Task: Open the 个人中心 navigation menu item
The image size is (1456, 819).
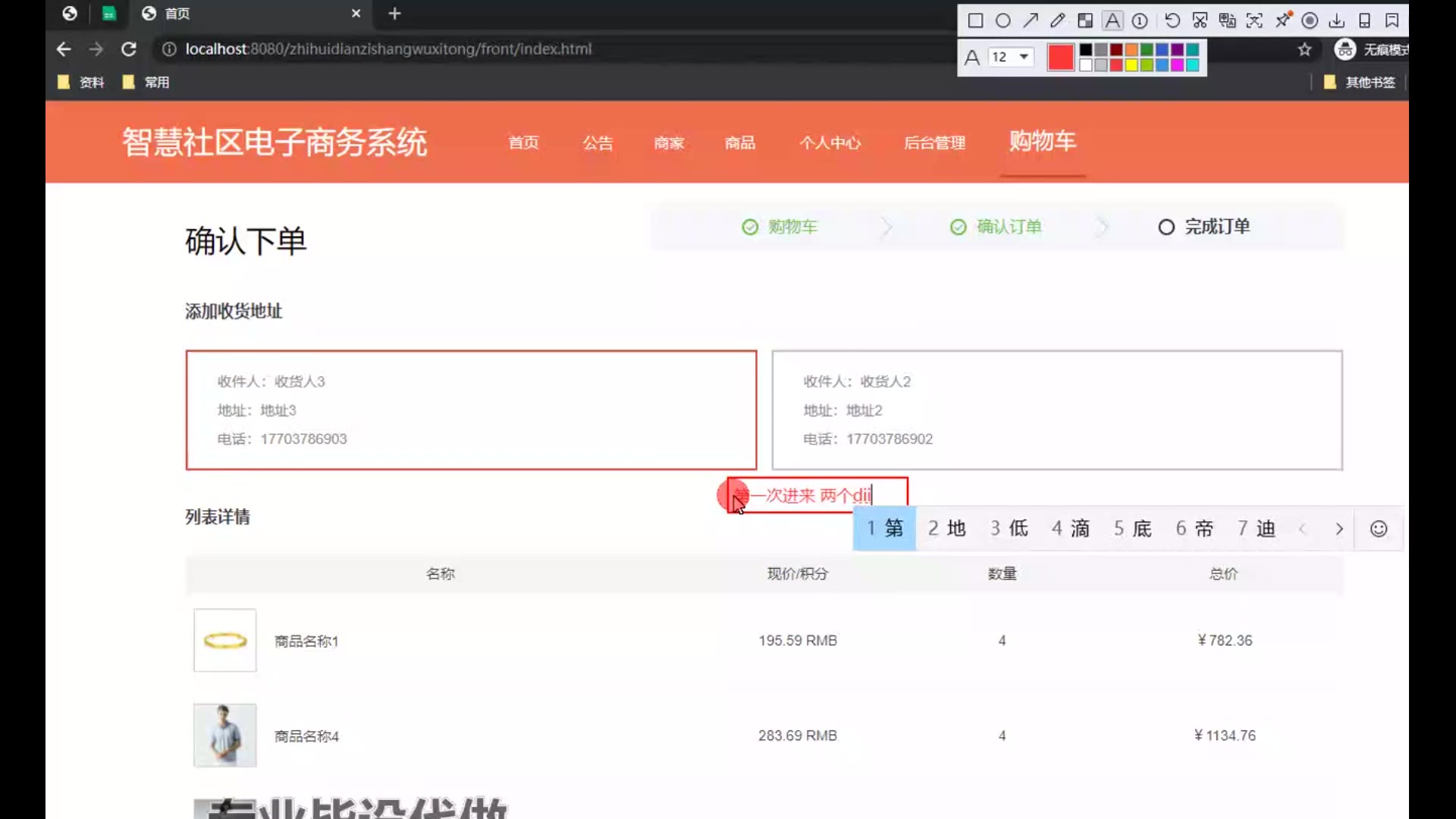Action: [x=830, y=143]
